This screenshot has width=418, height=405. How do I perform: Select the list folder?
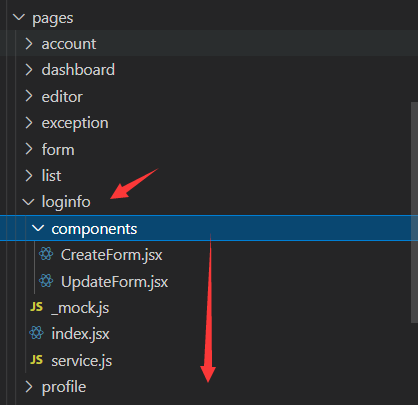pos(209,175)
